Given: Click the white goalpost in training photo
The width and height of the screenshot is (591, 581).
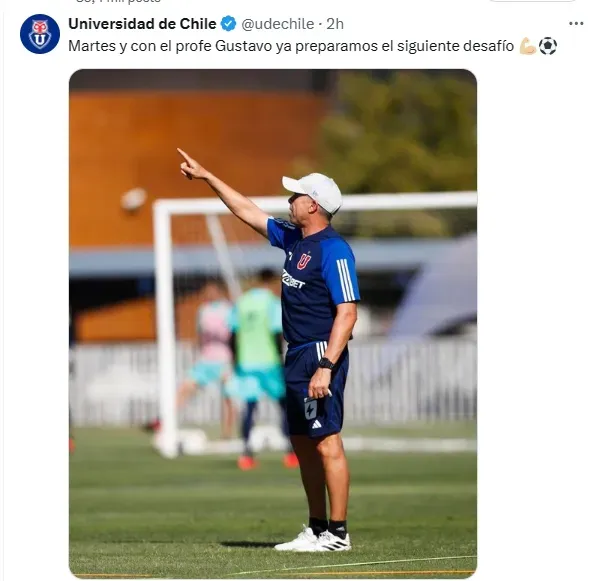Looking at the screenshot, I should point(165,327).
